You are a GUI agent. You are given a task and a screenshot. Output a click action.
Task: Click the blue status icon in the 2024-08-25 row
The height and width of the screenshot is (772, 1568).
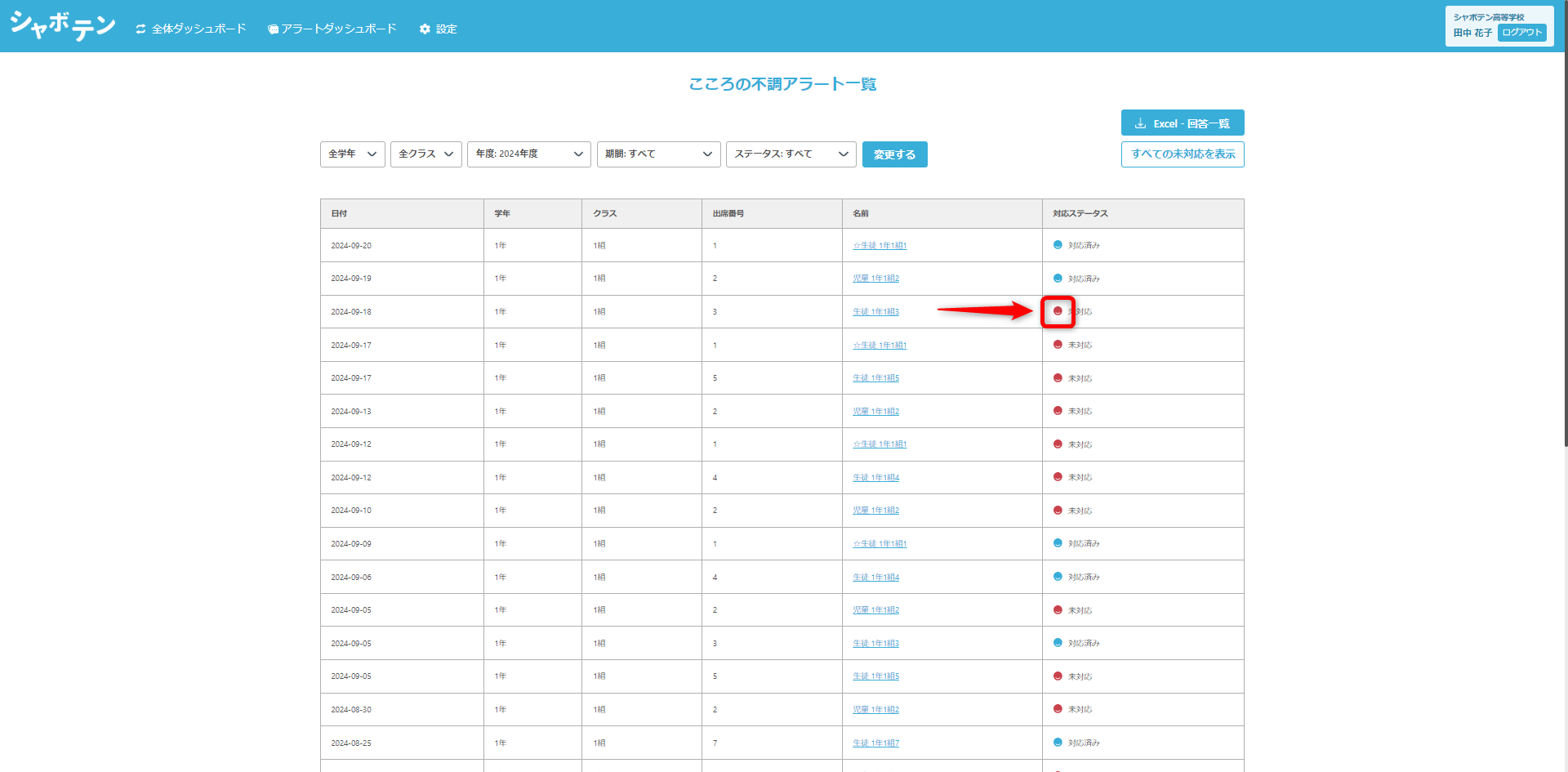click(1058, 743)
